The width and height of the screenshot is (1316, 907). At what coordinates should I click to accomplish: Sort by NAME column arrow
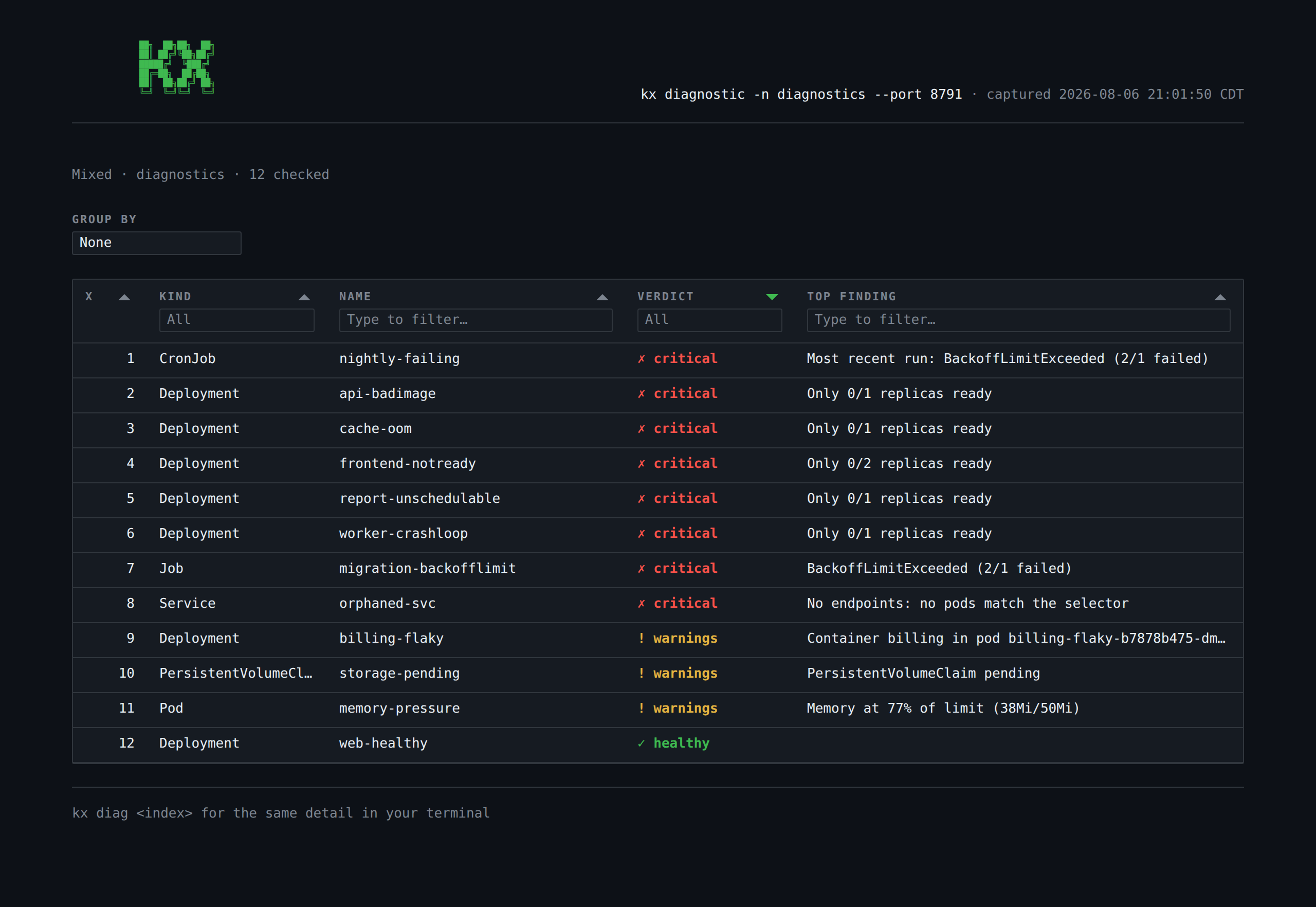pos(602,297)
